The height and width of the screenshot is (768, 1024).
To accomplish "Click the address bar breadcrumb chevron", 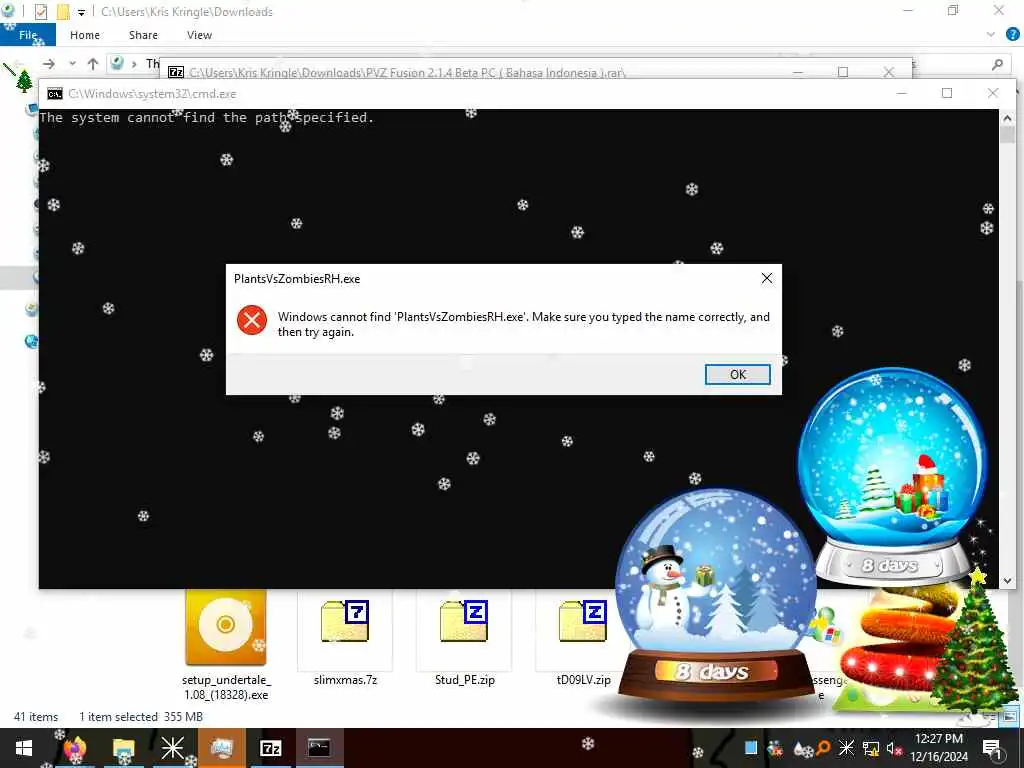I will coord(134,63).
